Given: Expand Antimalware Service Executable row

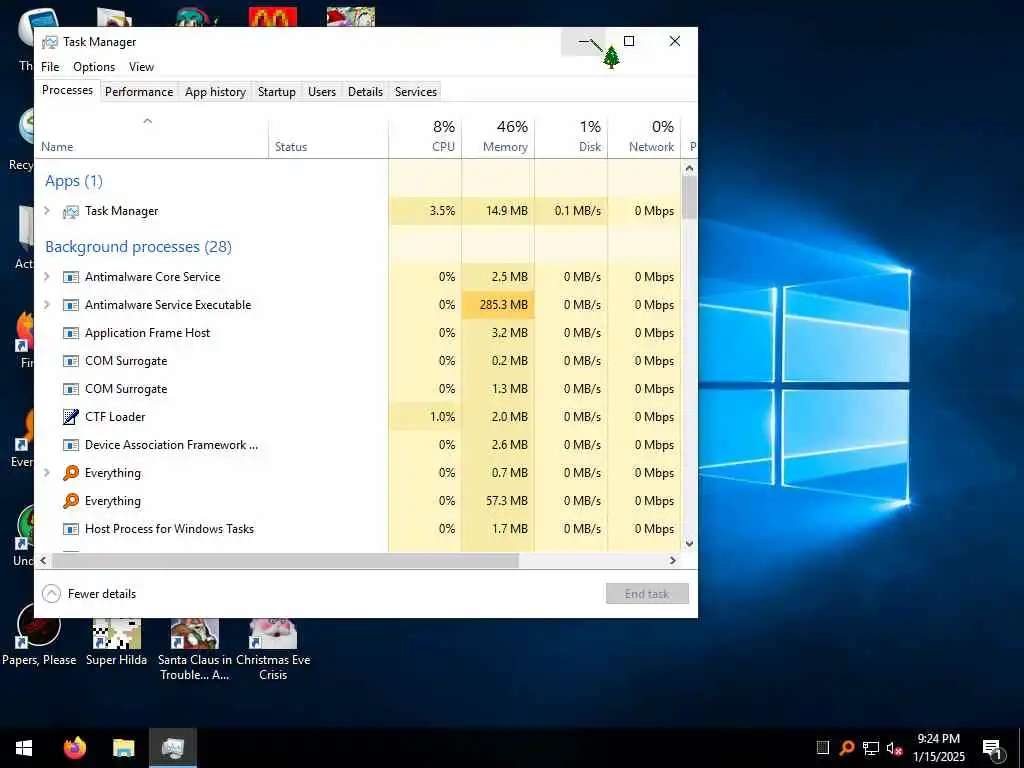Looking at the screenshot, I should click(x=47, y=305).
